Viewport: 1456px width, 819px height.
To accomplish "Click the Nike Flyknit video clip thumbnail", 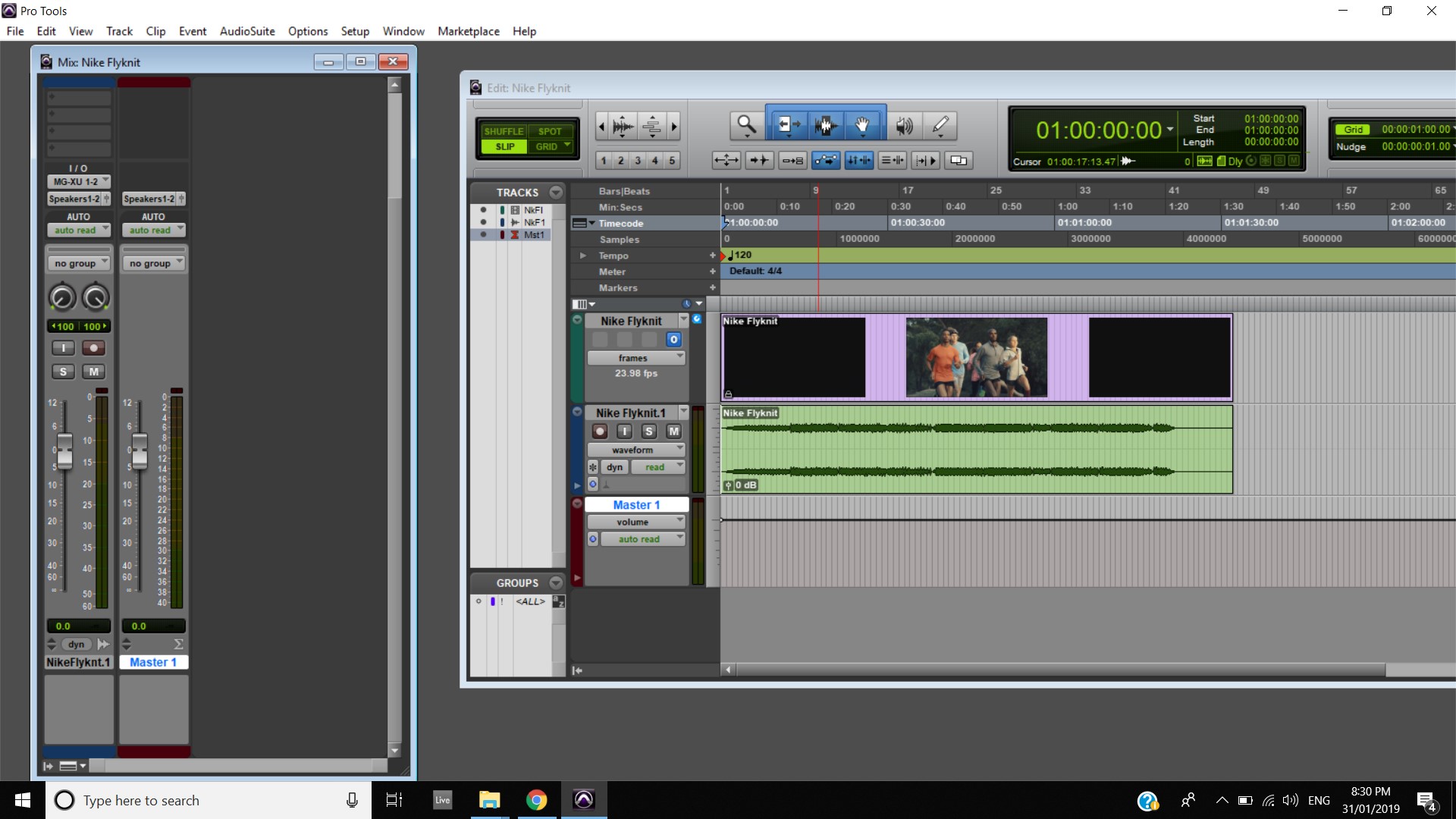I will coord(976,357).
